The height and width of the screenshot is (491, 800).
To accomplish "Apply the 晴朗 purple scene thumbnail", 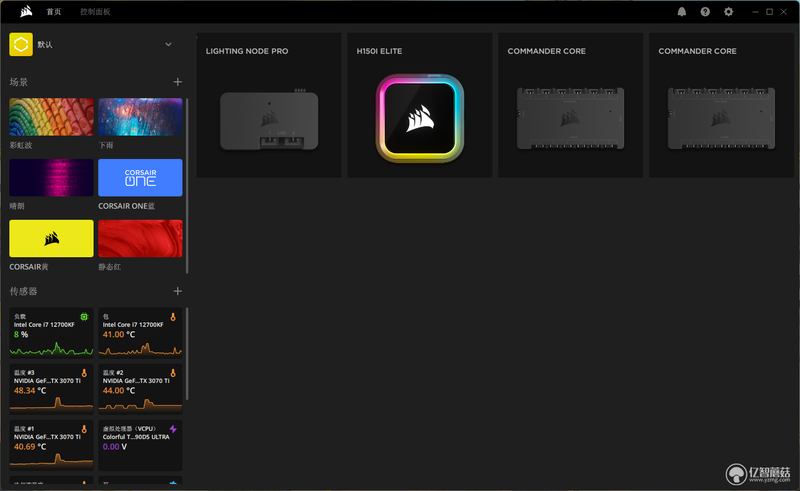I will click(51, 178).
